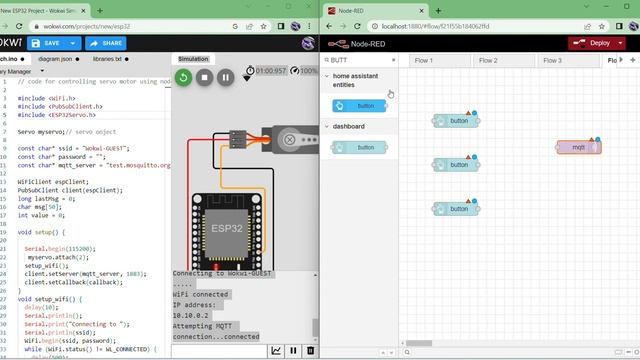The width and height of the screenshot is (640, 360).
Task: Switch to the diagram.json tab
Action: 55,59
